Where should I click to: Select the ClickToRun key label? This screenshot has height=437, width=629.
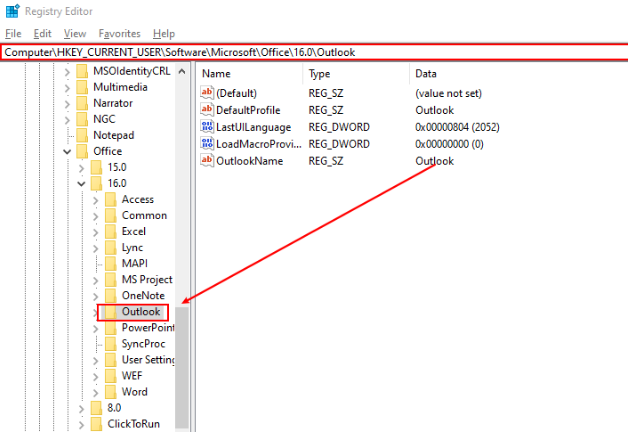pos(134,424)
